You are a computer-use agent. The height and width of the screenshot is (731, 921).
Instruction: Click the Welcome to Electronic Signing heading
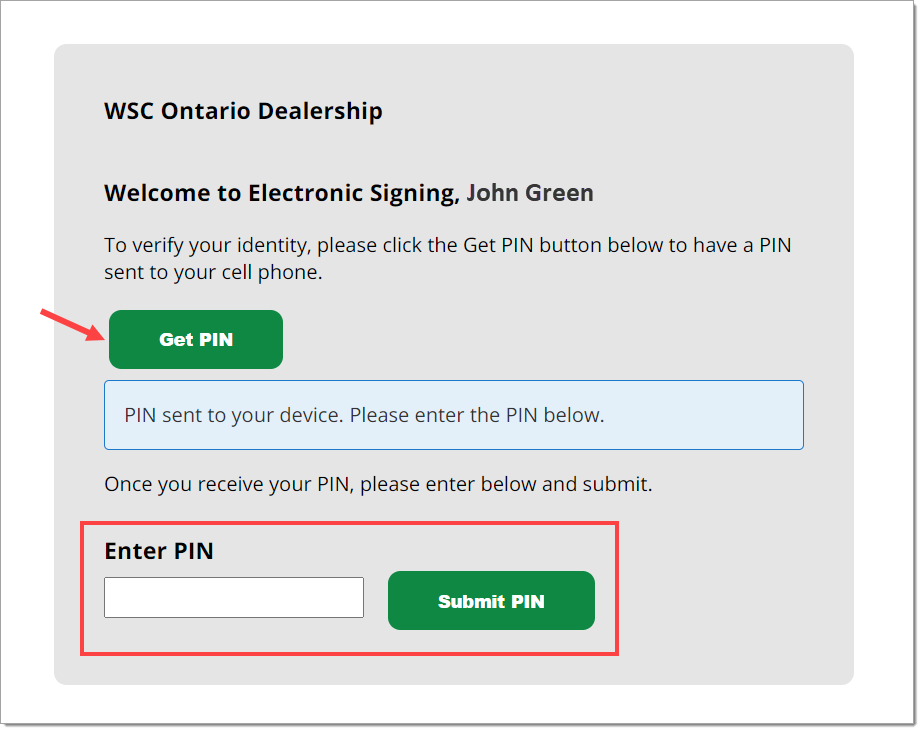point(349,193)
